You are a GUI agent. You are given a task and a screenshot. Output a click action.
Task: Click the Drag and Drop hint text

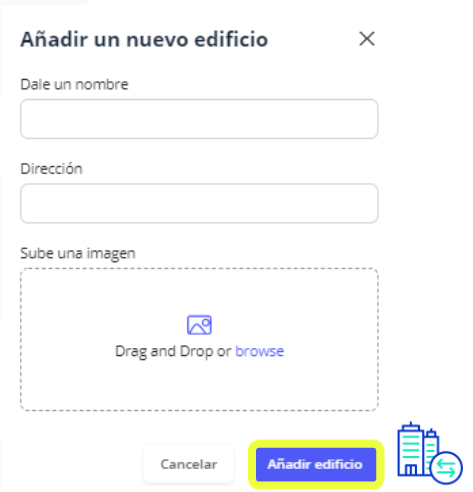(x=173, y=351)
